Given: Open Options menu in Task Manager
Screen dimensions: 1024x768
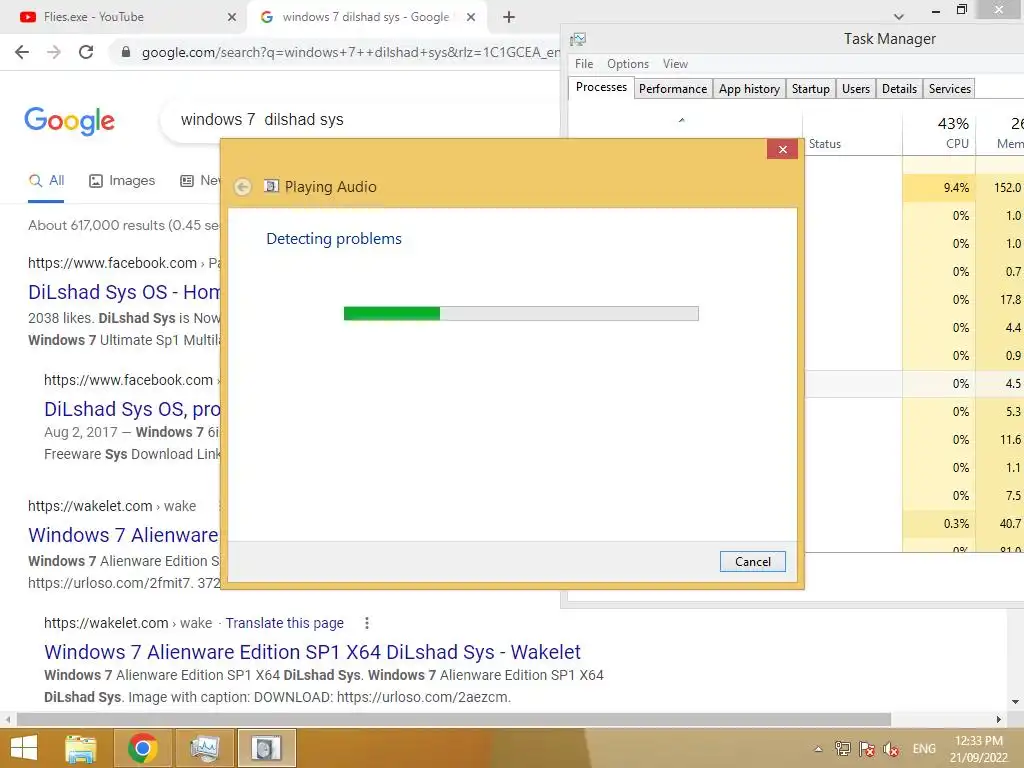Looking at the screenshot, I should pos(628,64).
